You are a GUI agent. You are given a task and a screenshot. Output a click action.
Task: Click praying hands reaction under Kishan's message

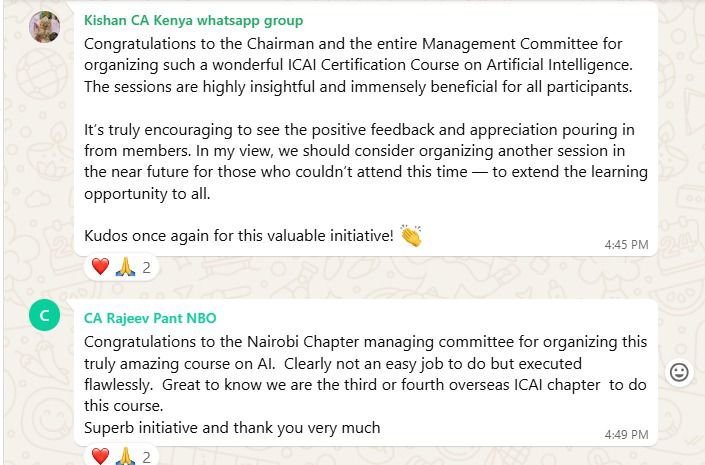pos(125,267)
